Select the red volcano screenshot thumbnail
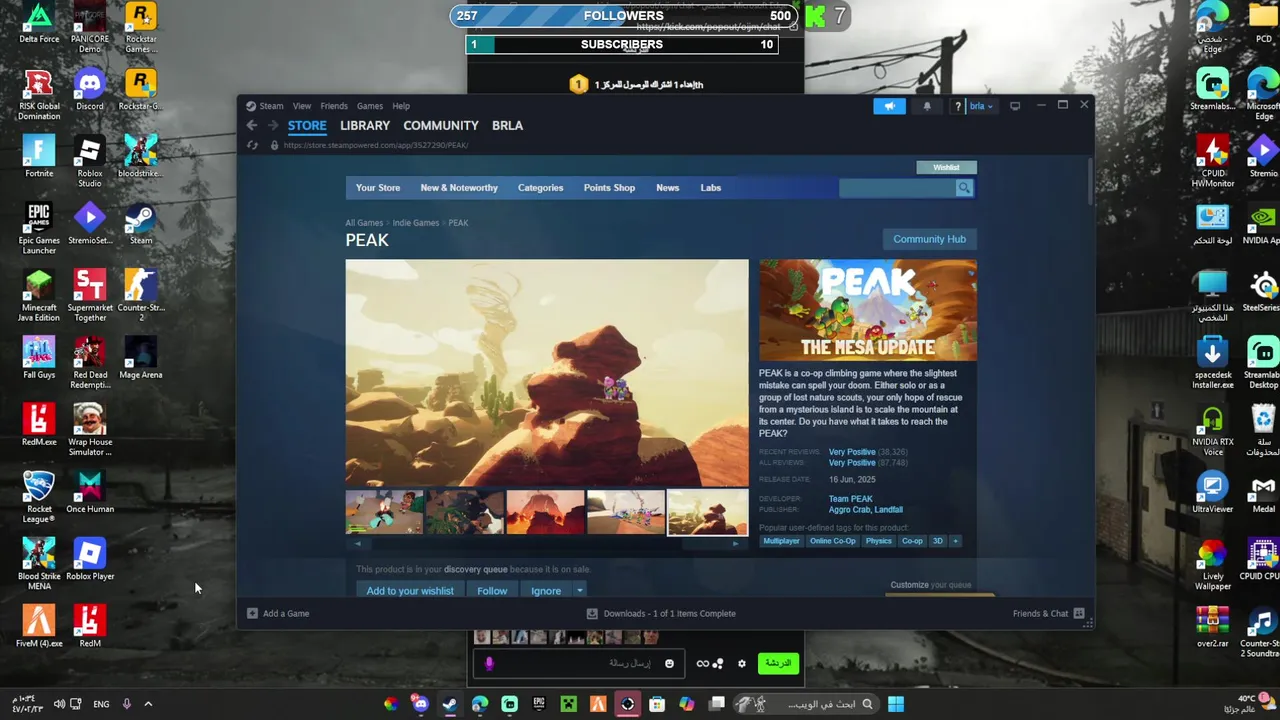The image size is (1280, 720). [x=545, y=512]
